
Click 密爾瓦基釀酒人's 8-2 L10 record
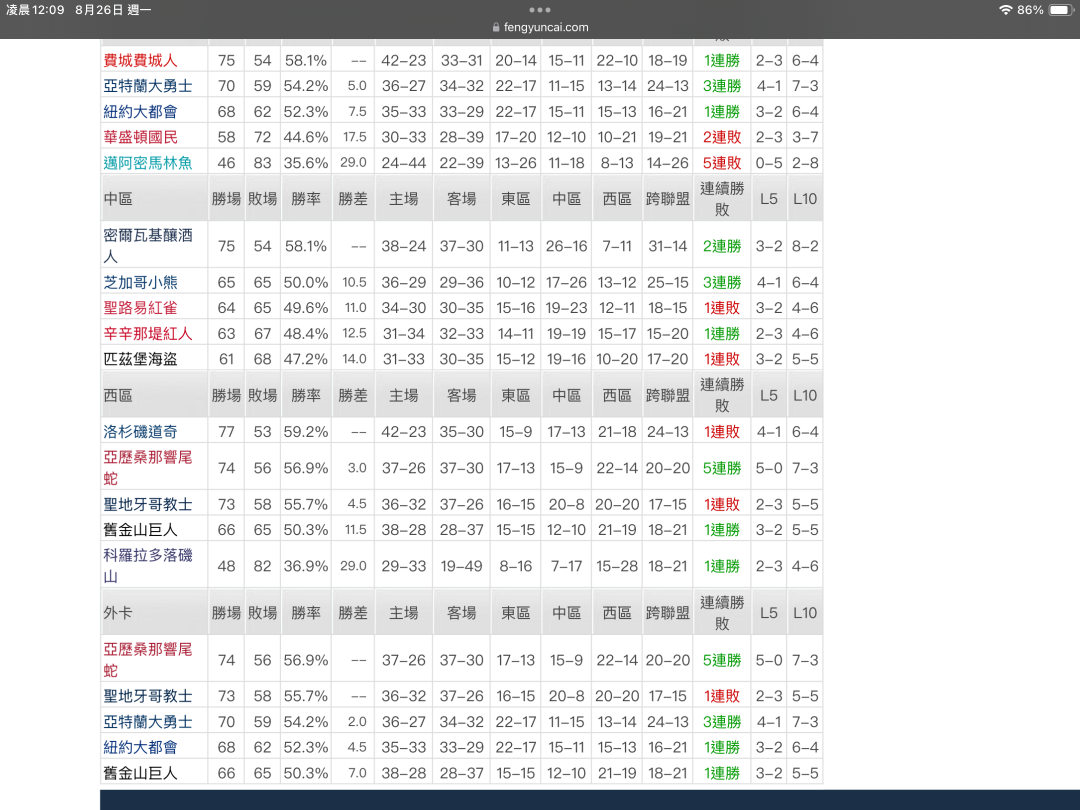click(805, 246)
